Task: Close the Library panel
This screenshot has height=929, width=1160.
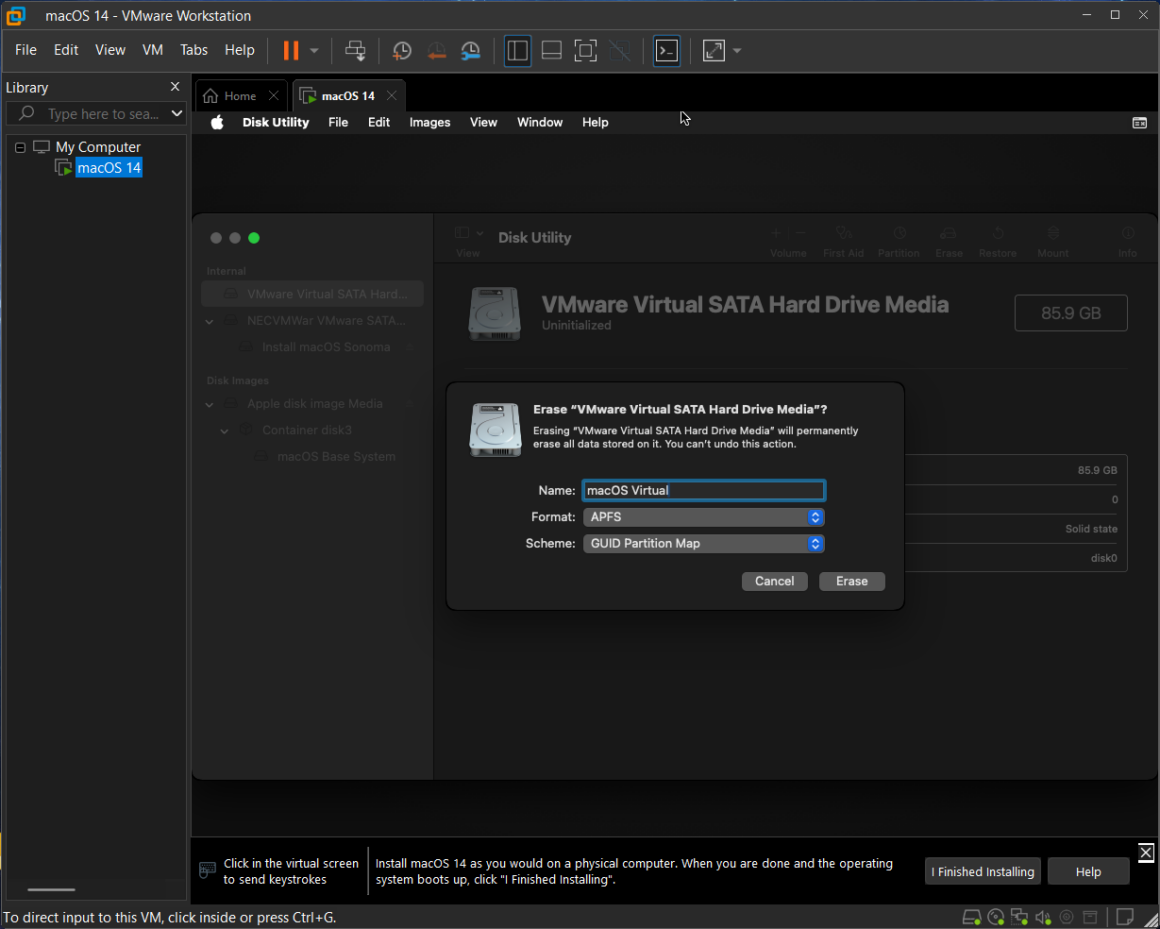Action: (x=175, y=87)
